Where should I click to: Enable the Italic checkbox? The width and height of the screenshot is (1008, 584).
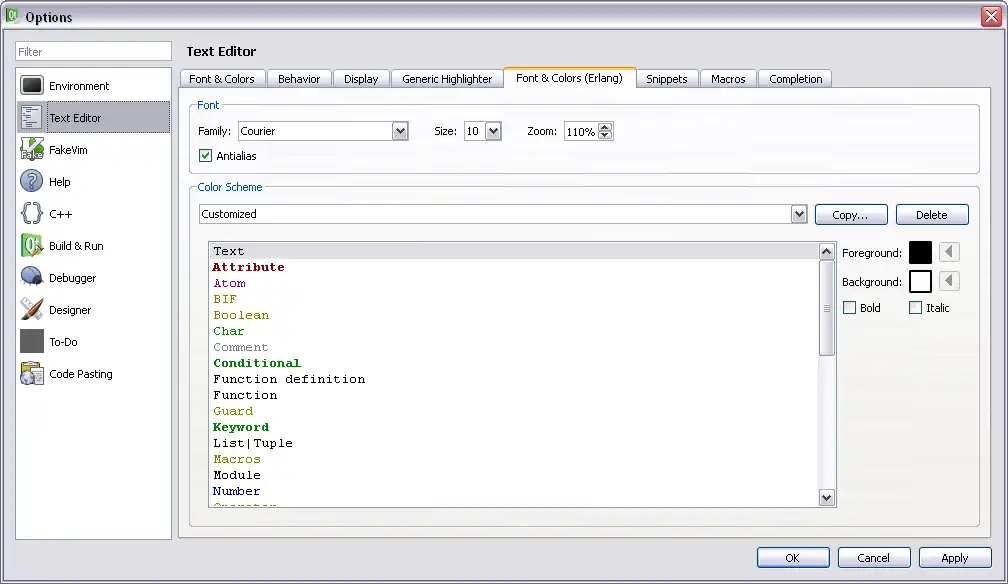tap(915, 307)
